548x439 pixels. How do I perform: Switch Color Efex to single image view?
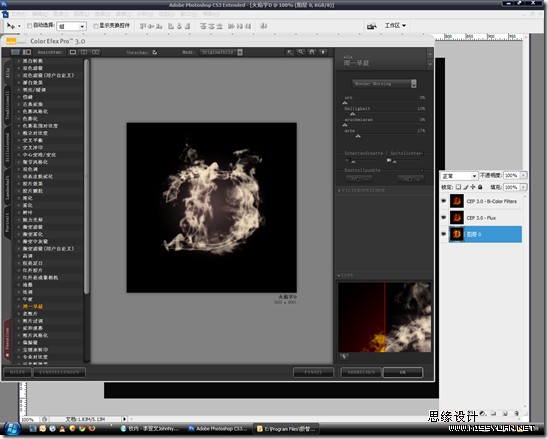pyautogui.click(x=73, y=52)
